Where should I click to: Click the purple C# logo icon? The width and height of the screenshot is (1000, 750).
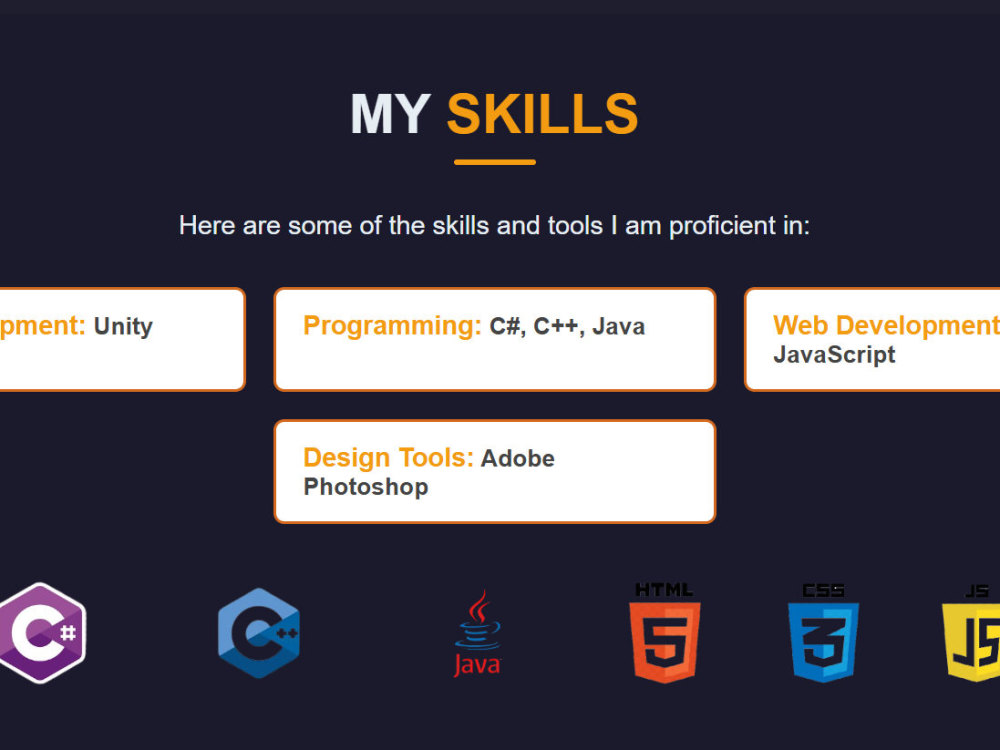pos(42,633)
